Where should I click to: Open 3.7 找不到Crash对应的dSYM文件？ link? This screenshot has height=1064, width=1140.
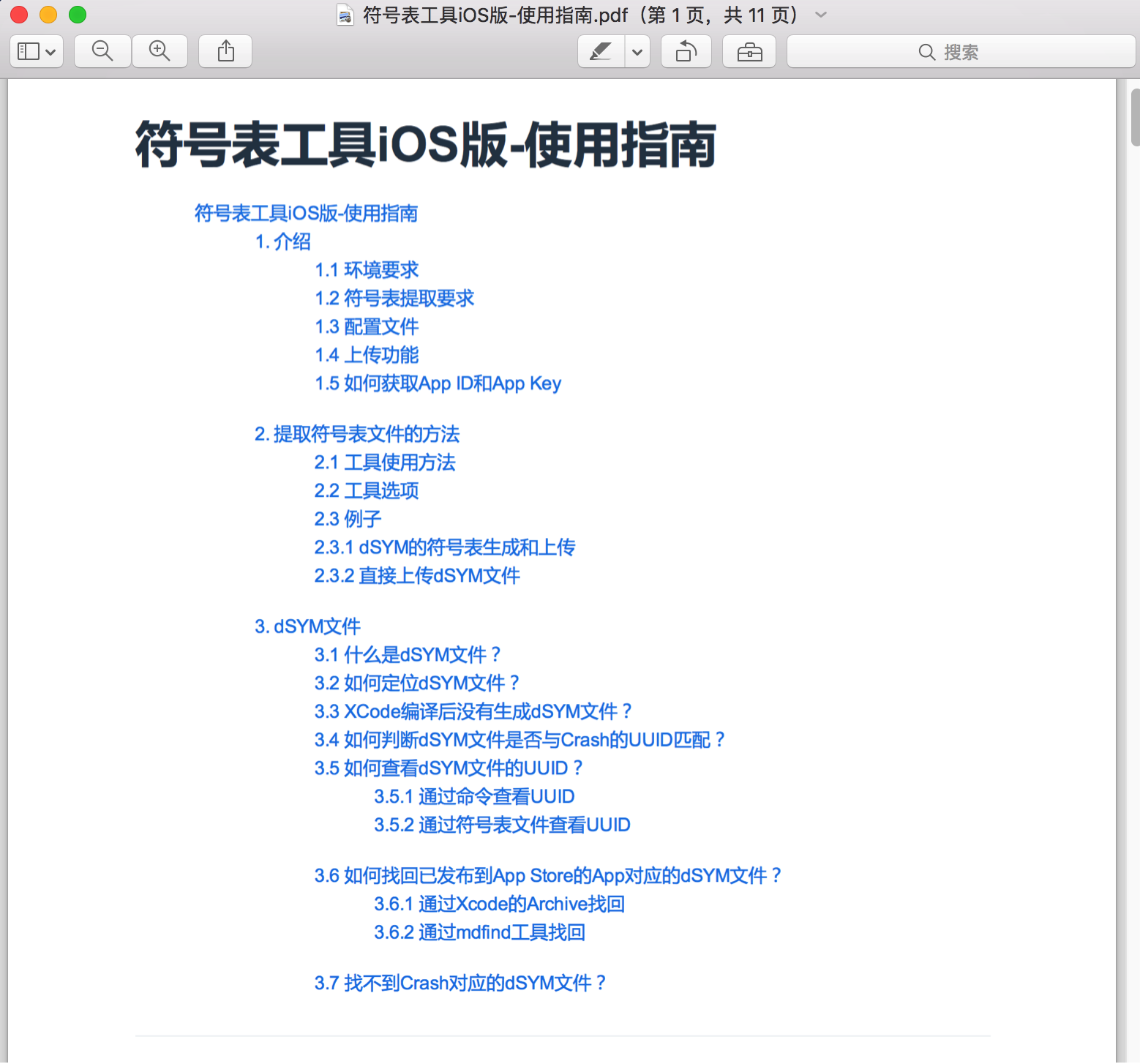click(461, 983)
